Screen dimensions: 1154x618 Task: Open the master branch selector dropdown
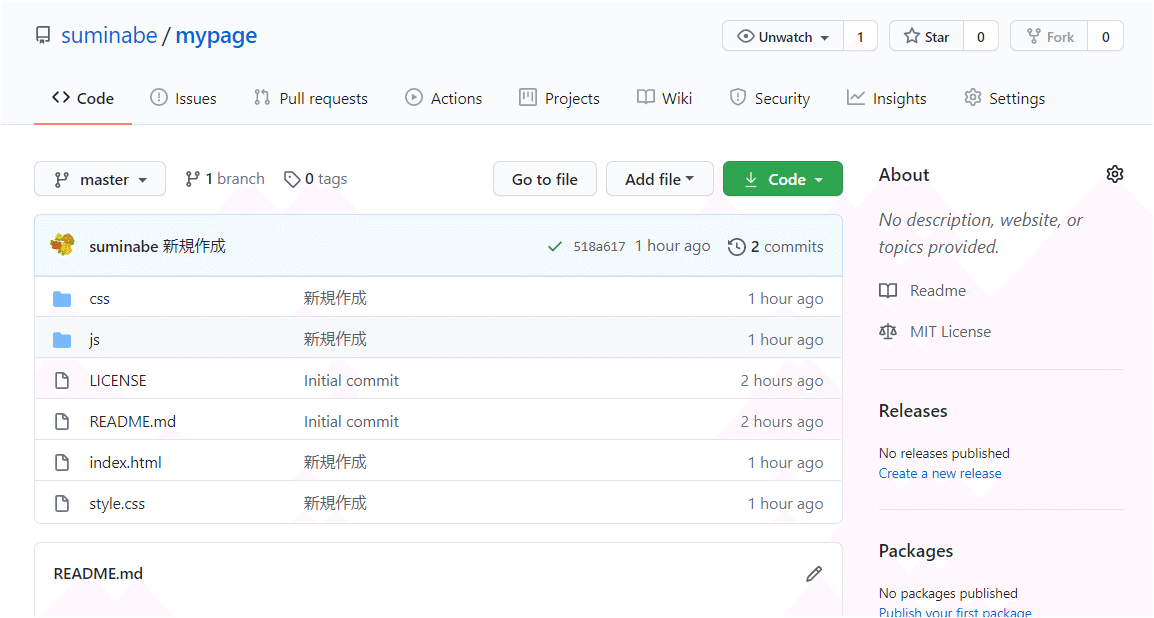[100, 179]
